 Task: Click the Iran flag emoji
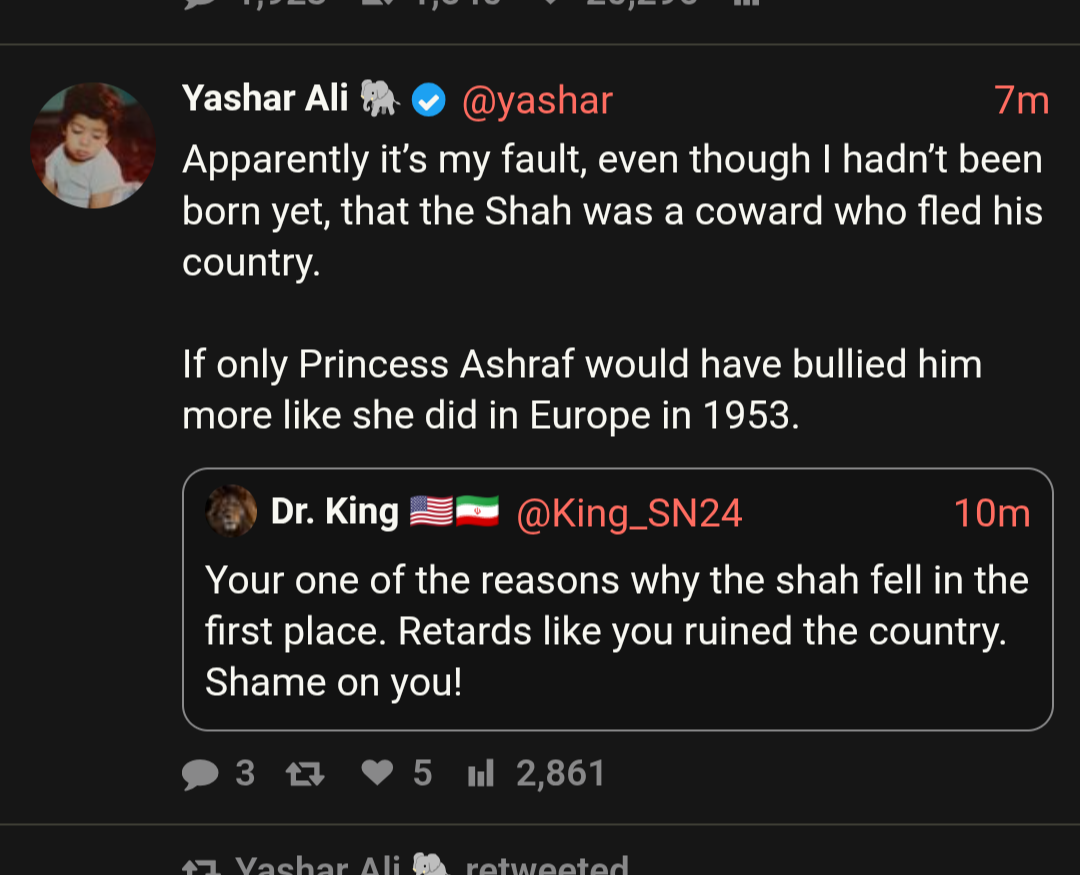[478, 513]
